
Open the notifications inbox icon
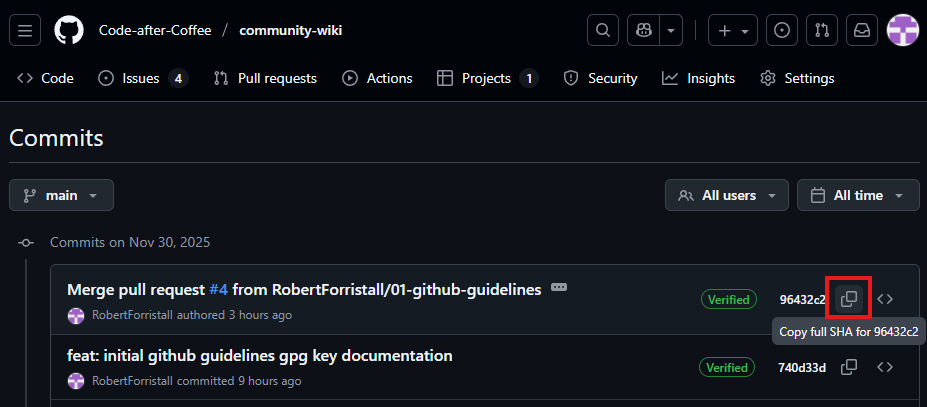coord(862,30)
